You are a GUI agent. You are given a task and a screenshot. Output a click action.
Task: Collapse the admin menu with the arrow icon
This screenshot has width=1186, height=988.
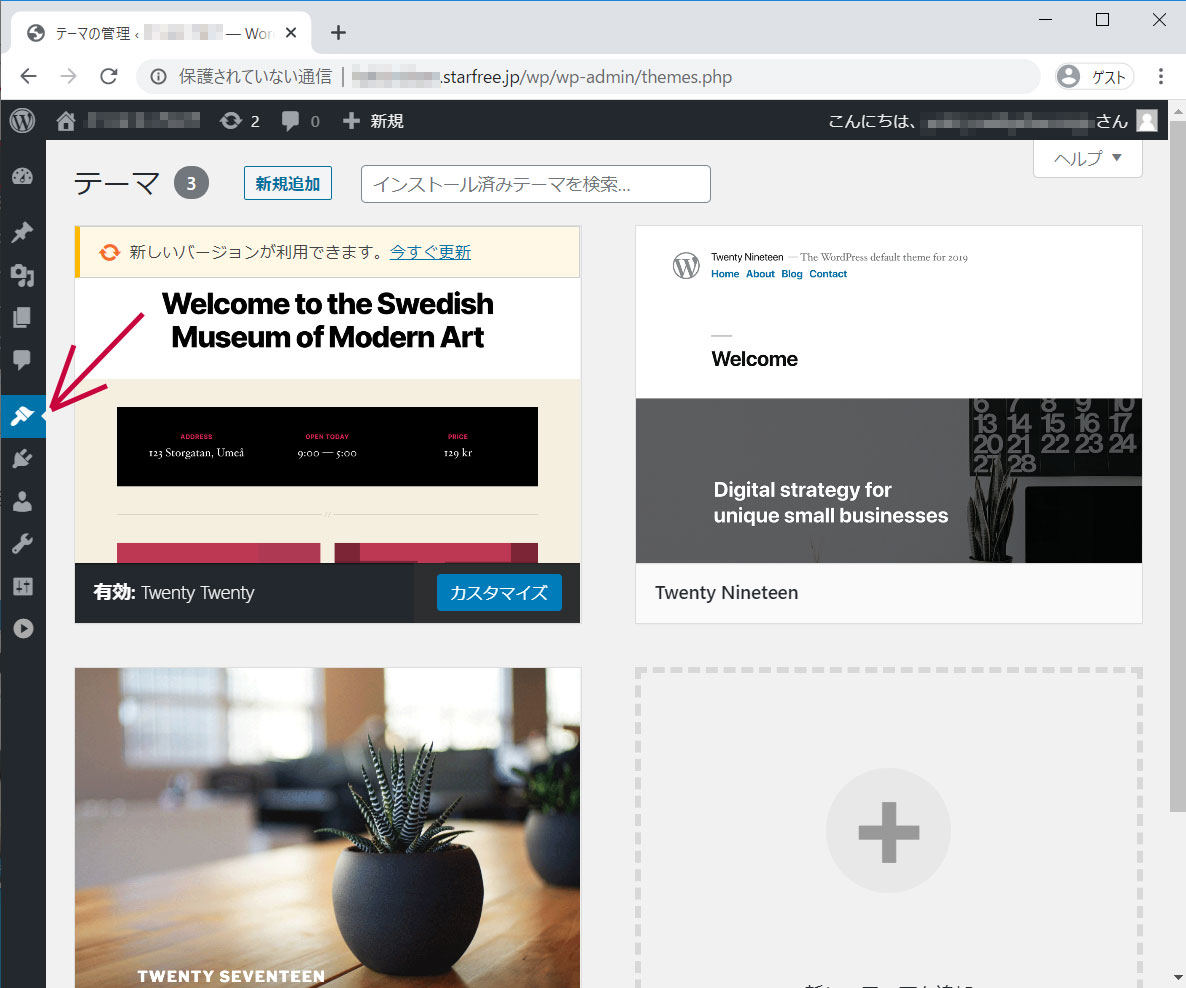click(x=23, y=629)
